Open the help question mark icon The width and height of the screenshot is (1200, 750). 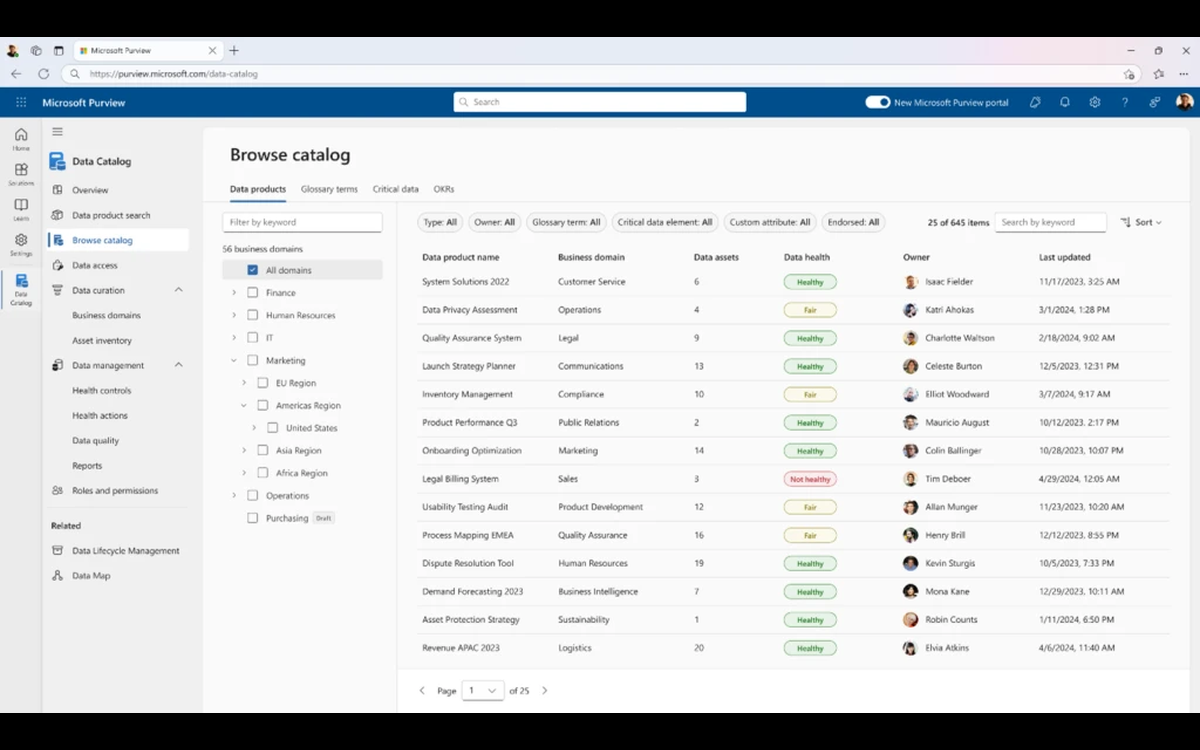click(x=1125, y=102)
